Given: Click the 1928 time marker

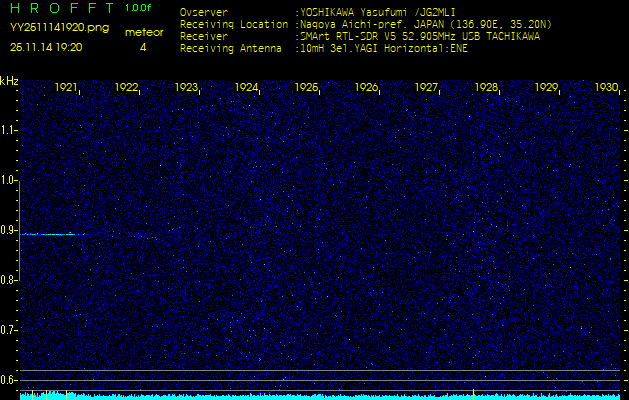Looking at the screenshot, I should click(487, 88).
